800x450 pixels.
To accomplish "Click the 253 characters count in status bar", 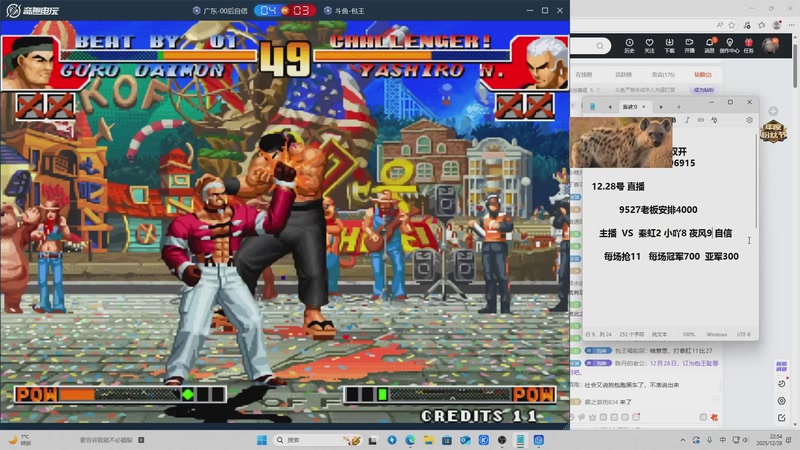I will coord(632,334).
